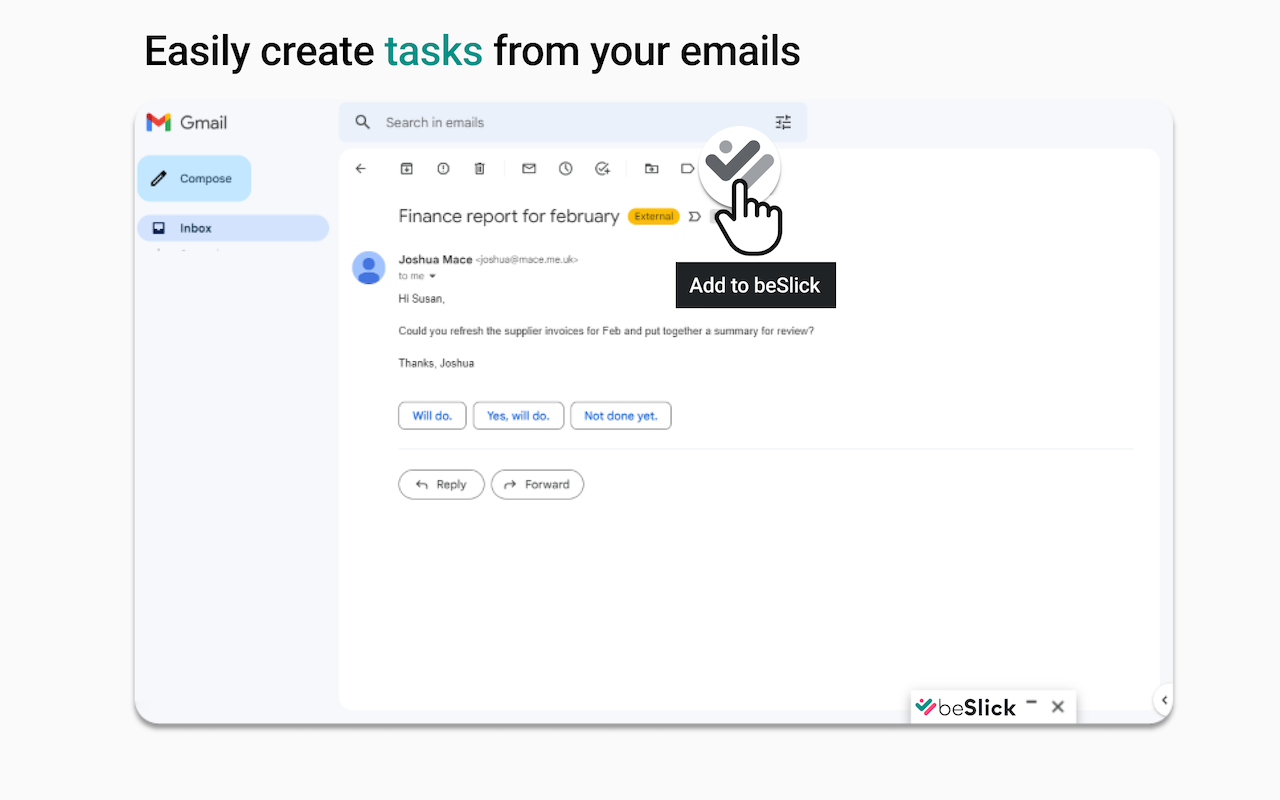Expand the collapsed panel on the right edge
The width and height of the screenshot is (1280, 800).
pos(1163,700)
